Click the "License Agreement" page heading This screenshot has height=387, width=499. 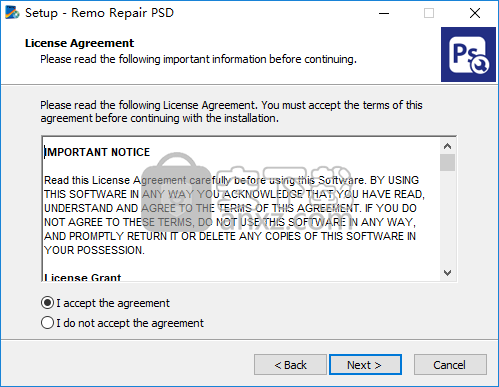79,43
